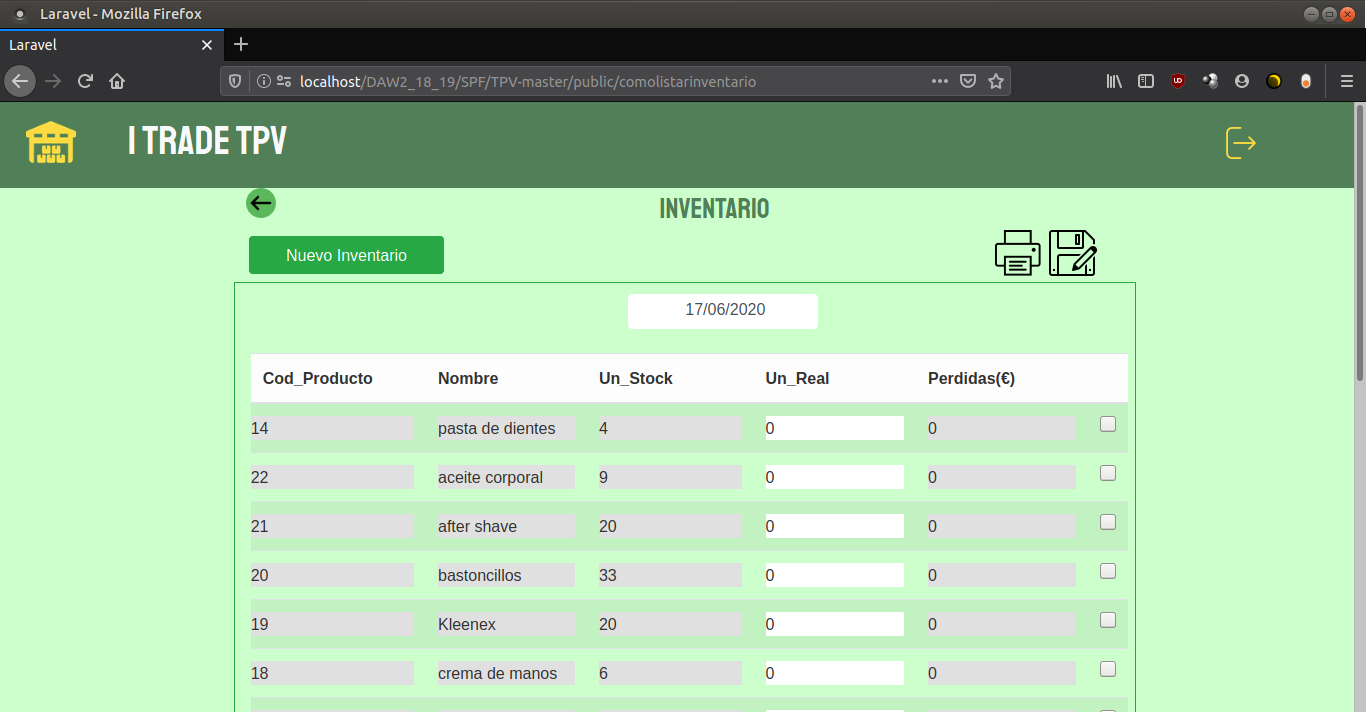Enable the checkbox on the Kleenex row

tap(1108, 620)
